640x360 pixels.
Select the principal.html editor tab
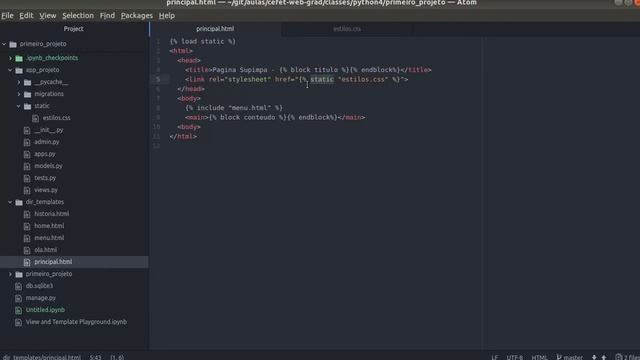click(215, 29)
